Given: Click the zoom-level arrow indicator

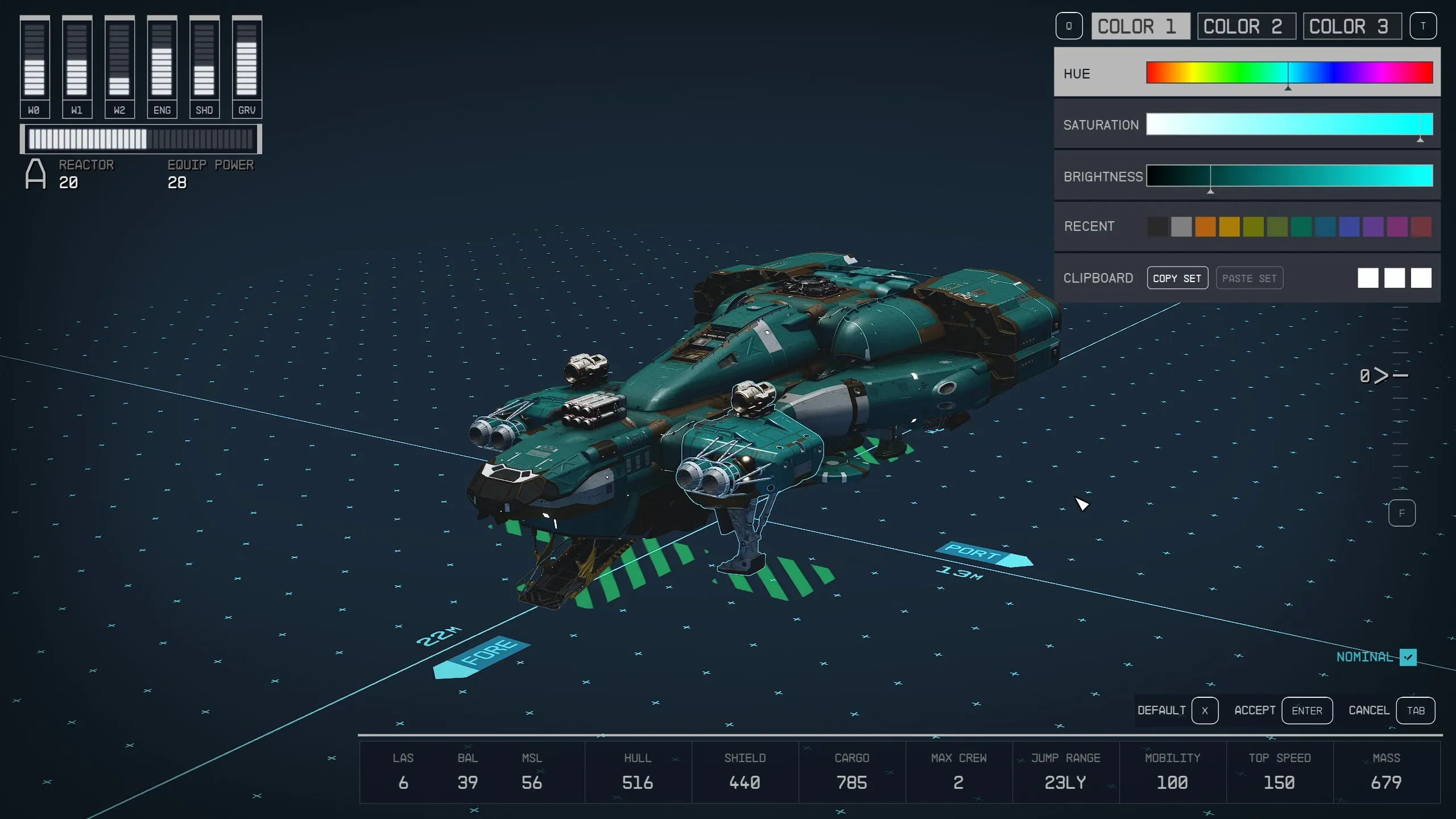Looking at the screenshot, I should [1382, 375].
